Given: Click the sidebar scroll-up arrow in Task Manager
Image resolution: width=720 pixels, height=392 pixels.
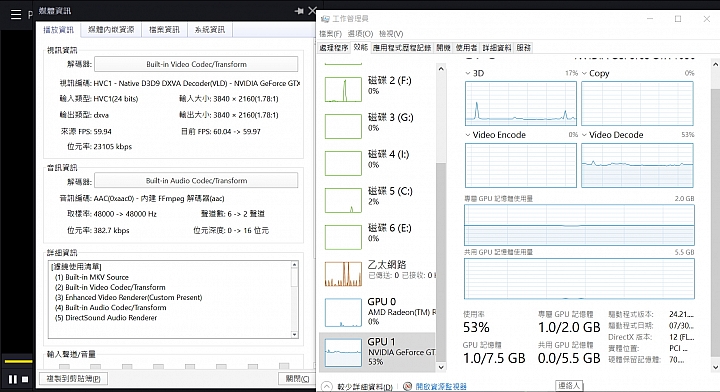Looking at the screenshot, I should point(441,69).
